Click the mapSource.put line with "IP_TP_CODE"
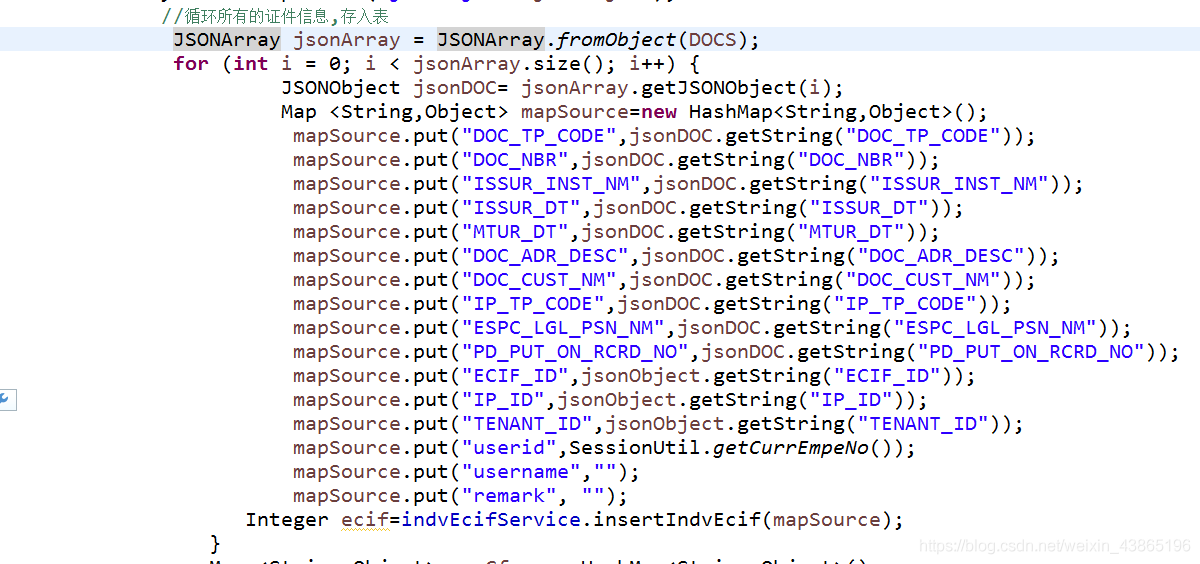 tap(652, 304)
